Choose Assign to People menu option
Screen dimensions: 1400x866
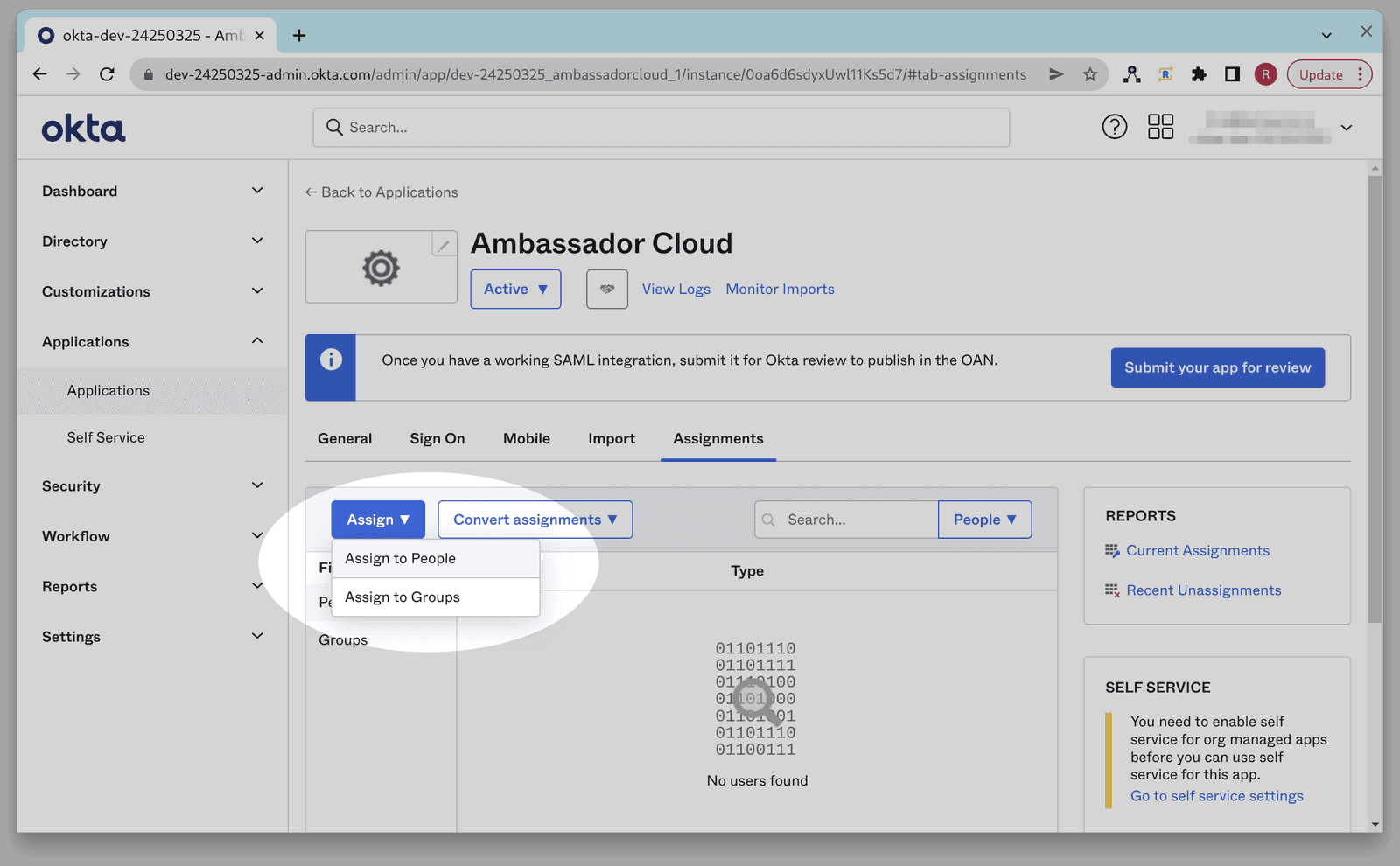pyautogui.click(x=435, y=558)
